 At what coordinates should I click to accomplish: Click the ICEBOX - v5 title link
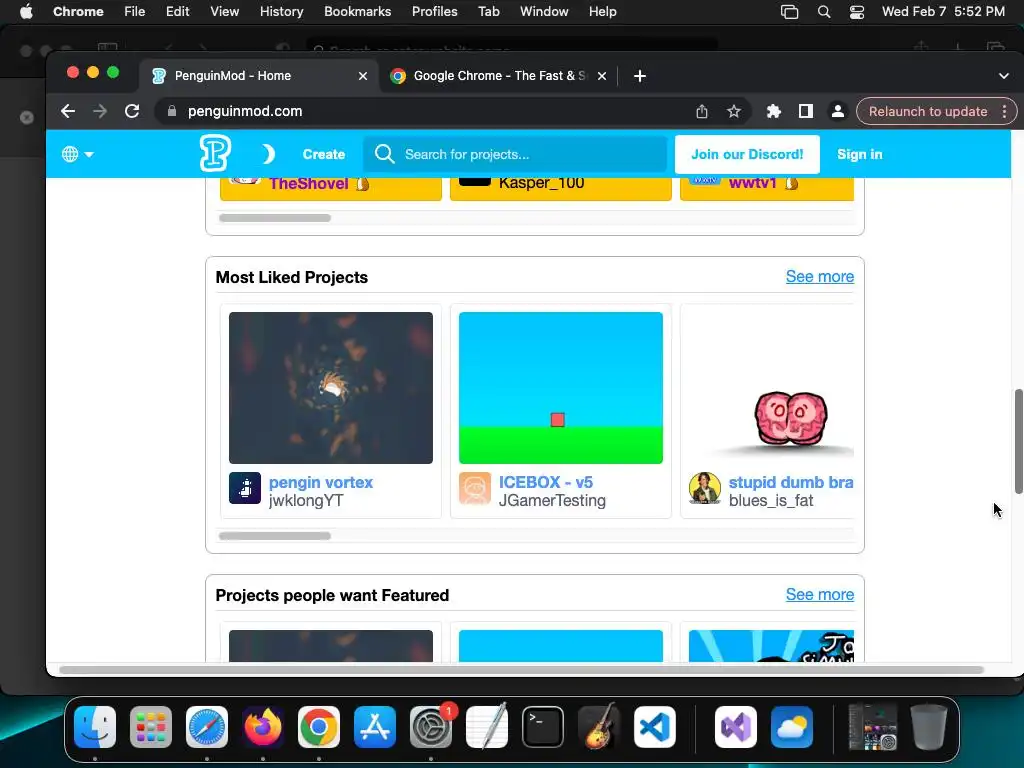(546, 482)
